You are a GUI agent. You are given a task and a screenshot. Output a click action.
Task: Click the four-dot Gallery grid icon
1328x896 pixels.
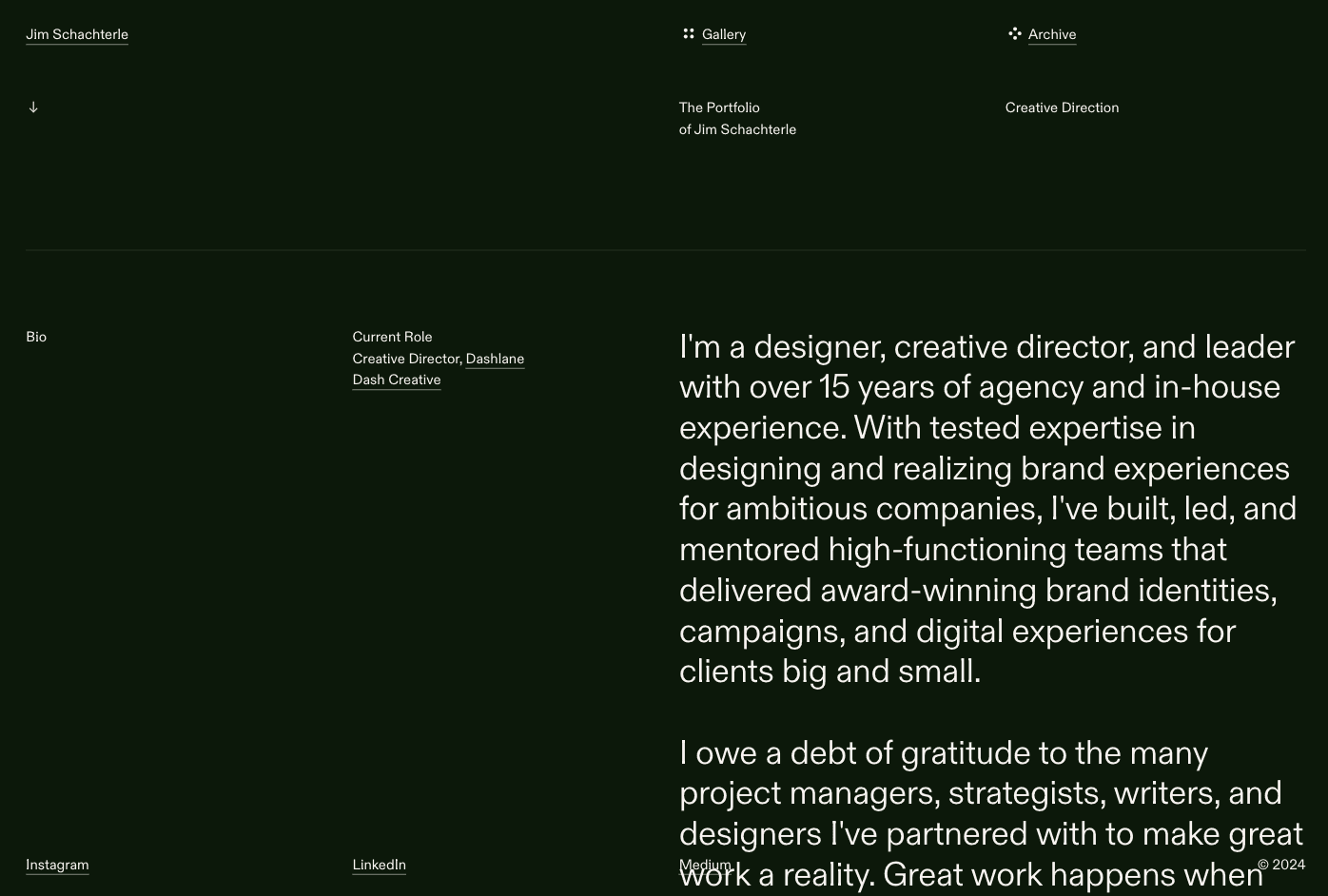pos(689,34)
